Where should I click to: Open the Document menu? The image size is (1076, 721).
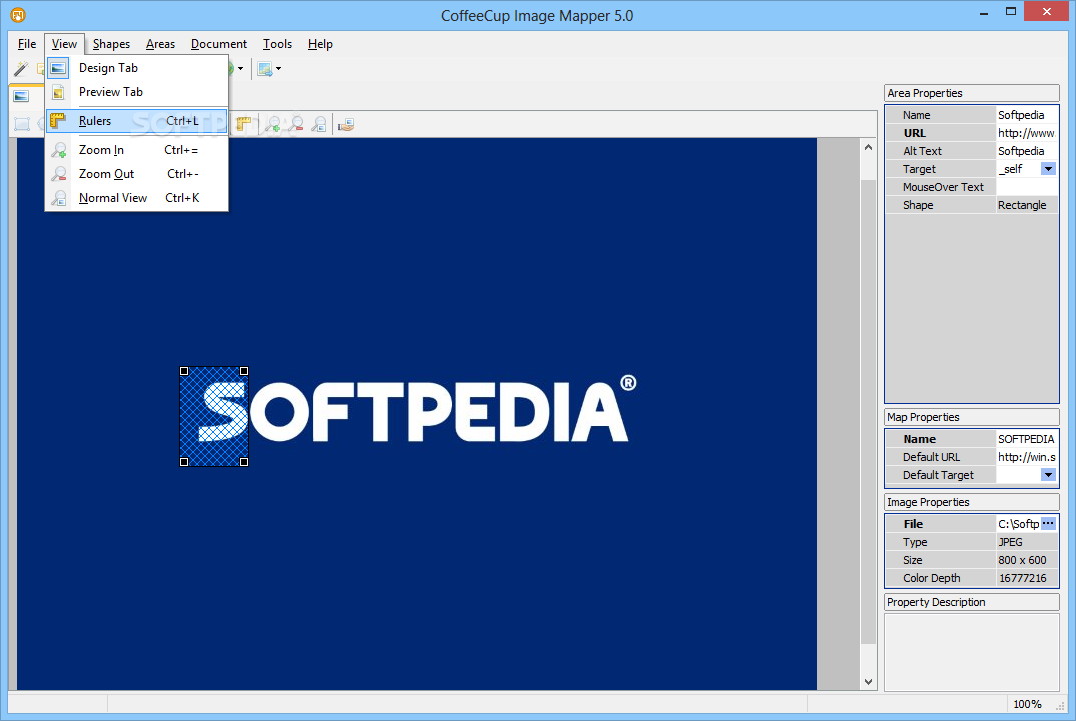(219, 44)
